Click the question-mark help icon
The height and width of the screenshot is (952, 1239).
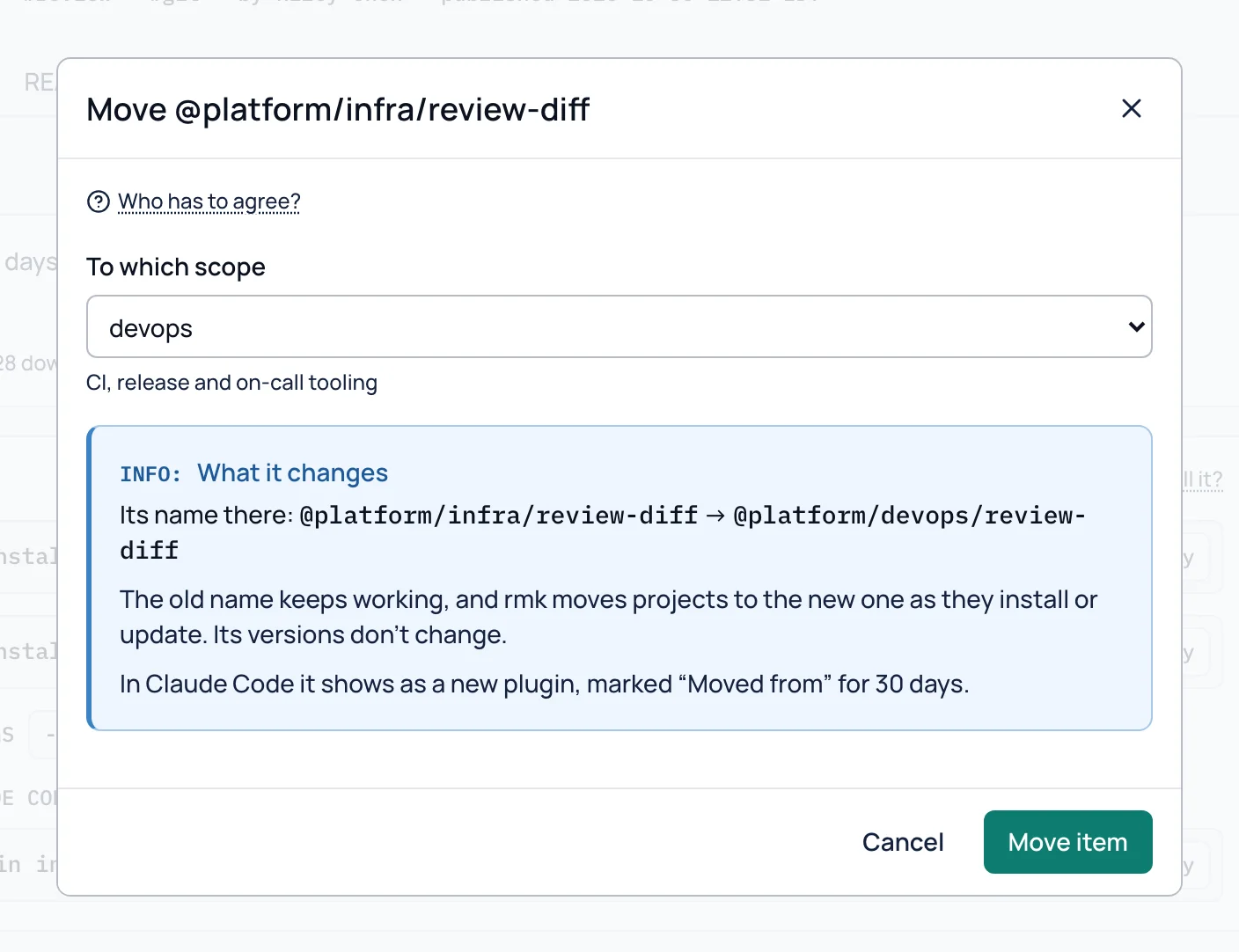tap(99, 201)
